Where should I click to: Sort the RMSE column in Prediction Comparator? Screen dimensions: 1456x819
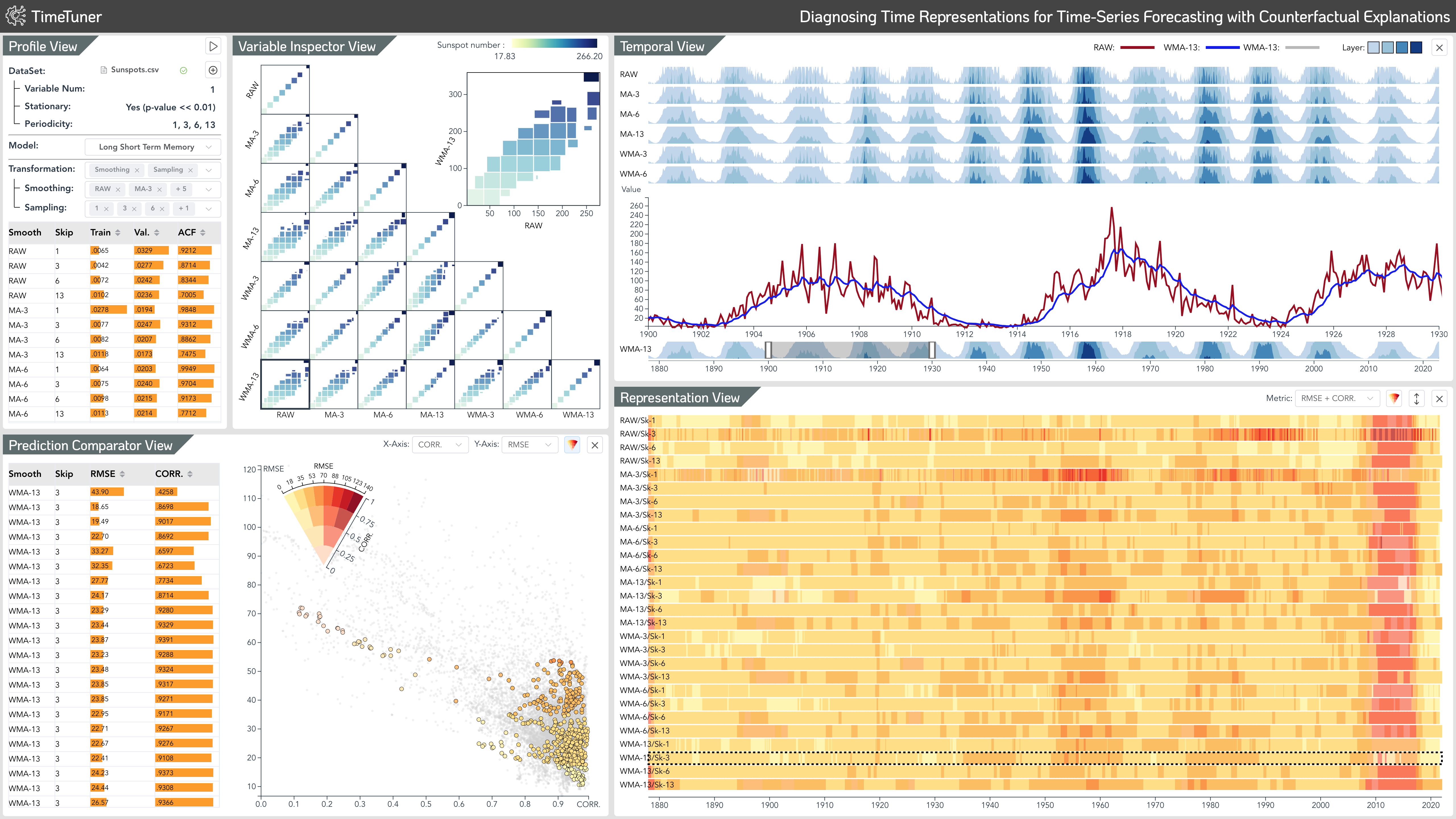(x=122, y=474)
